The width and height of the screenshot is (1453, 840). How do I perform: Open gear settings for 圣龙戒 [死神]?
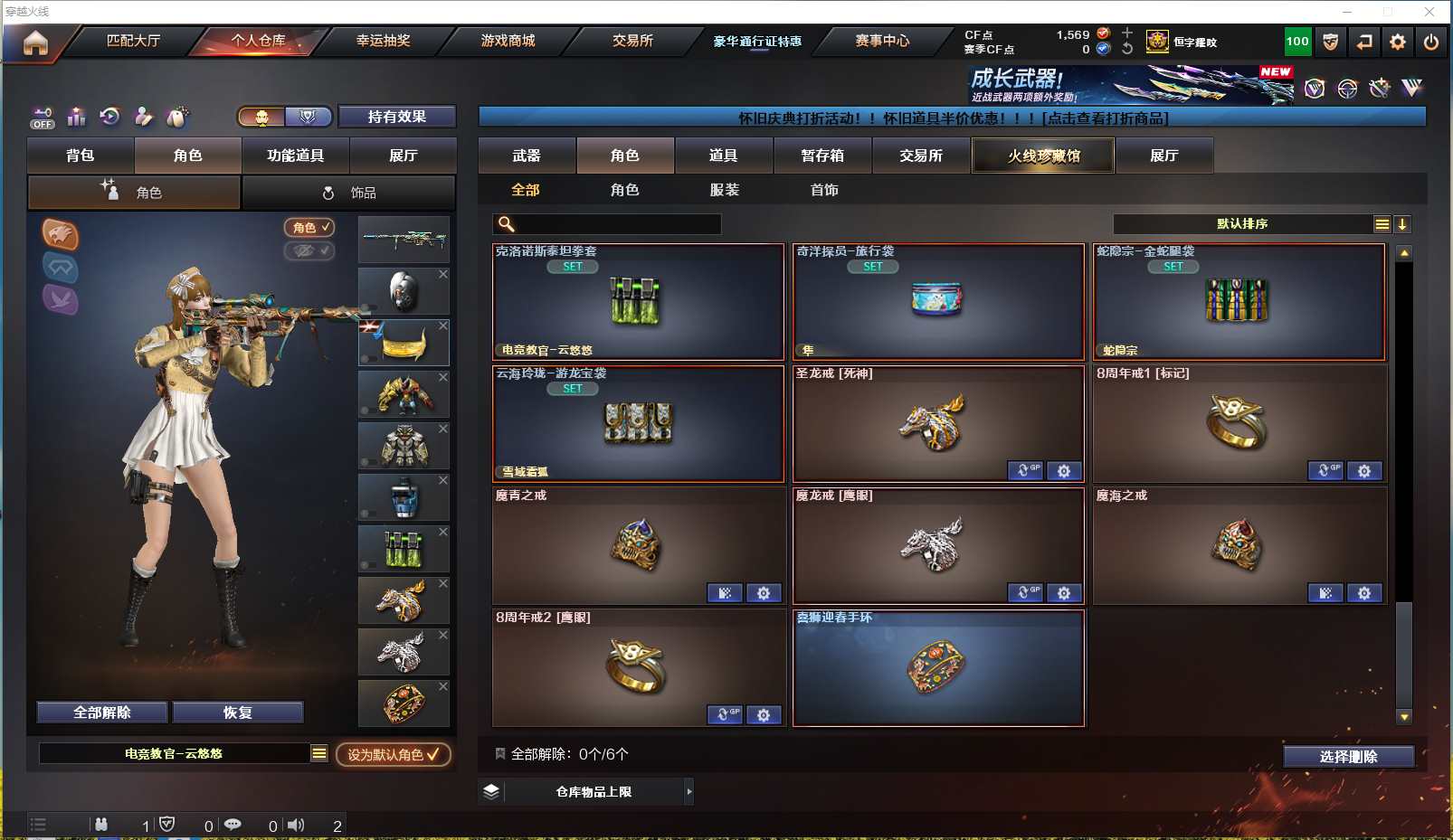1064,471
